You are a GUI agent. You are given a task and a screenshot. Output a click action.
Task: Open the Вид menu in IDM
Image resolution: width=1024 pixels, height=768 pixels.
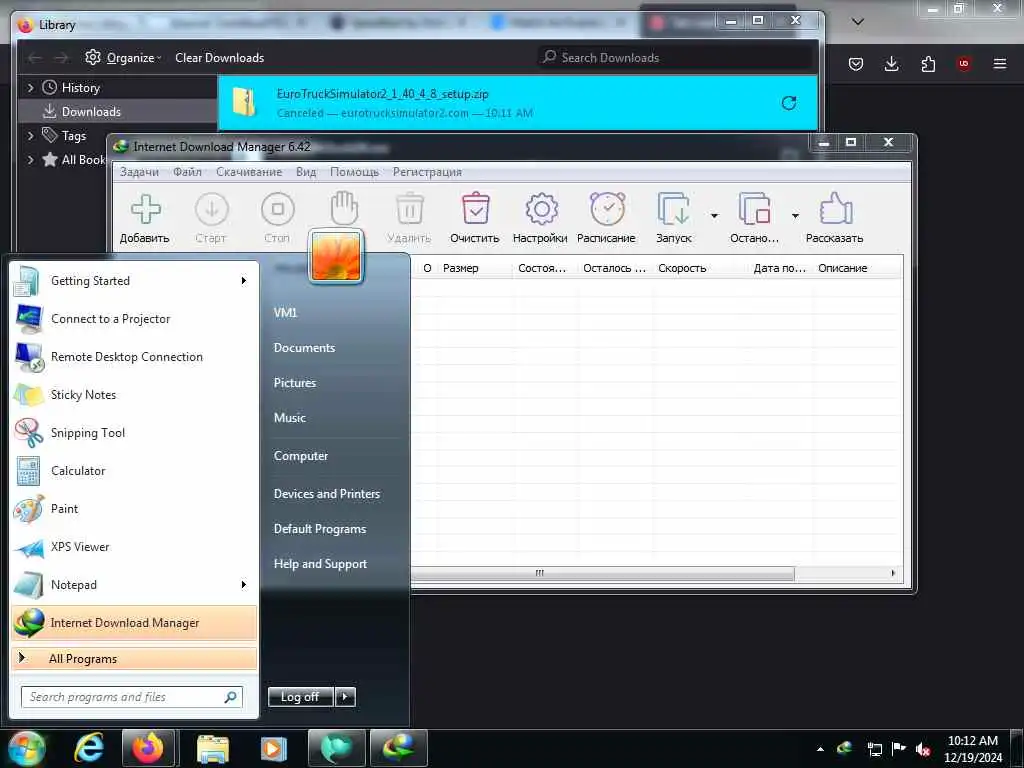(306, 172)
